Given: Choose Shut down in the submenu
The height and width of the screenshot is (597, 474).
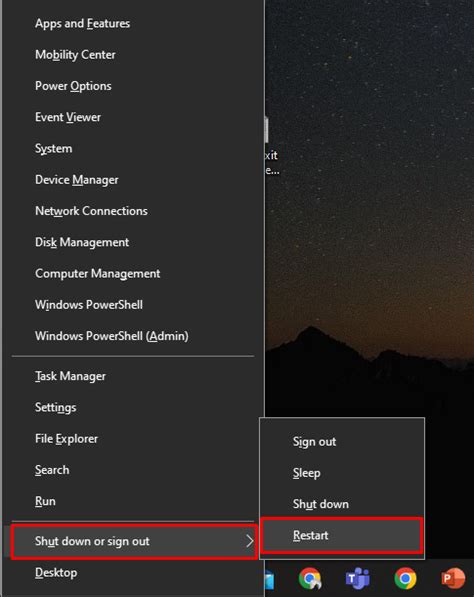Looking at the screenshot, I should (x=342, y=504).
